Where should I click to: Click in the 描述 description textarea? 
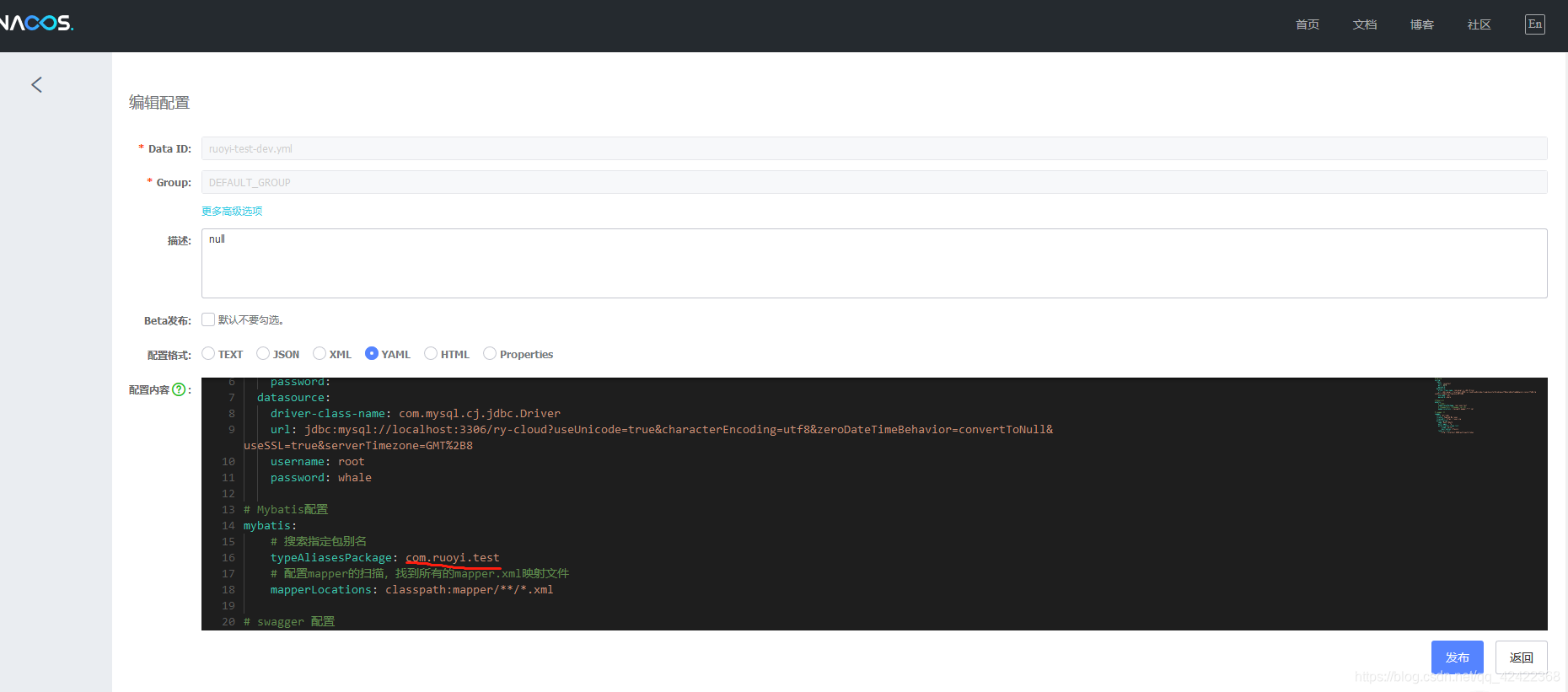(x=874, y=263)
